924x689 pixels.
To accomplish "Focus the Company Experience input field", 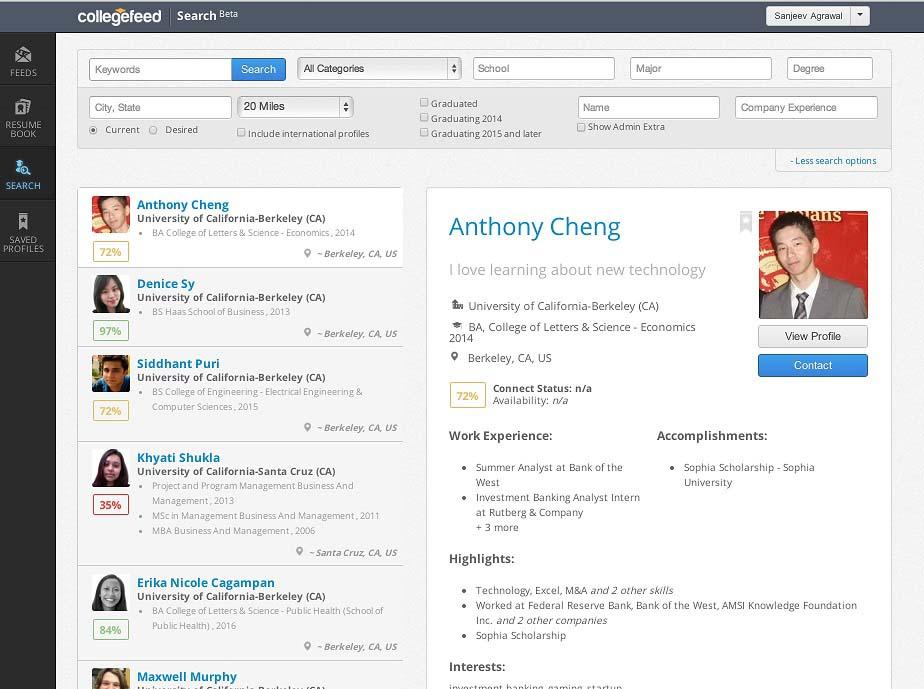I will pos(806,107).
